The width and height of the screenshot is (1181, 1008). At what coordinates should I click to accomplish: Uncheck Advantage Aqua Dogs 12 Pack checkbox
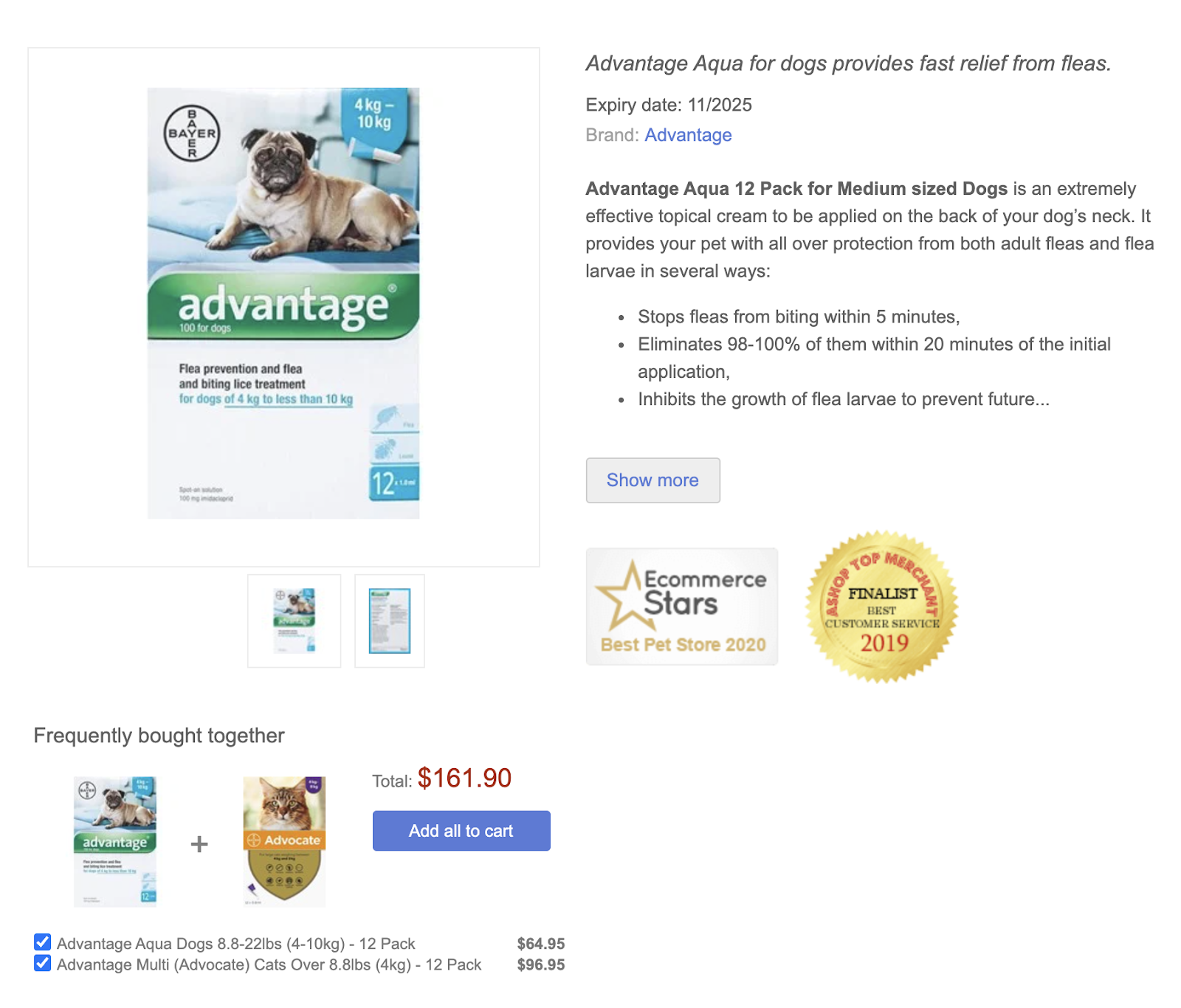(x=43, y=942)
